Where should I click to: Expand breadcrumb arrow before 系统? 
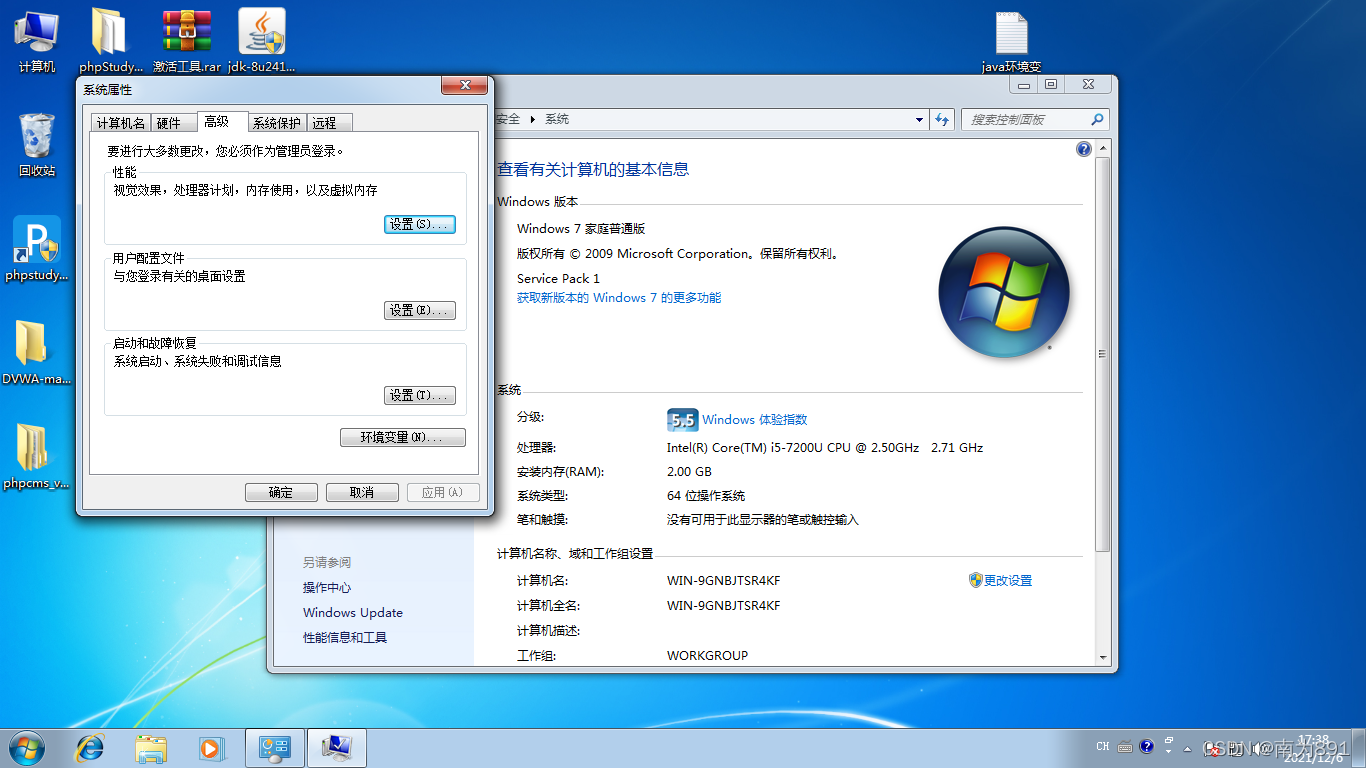533,119
